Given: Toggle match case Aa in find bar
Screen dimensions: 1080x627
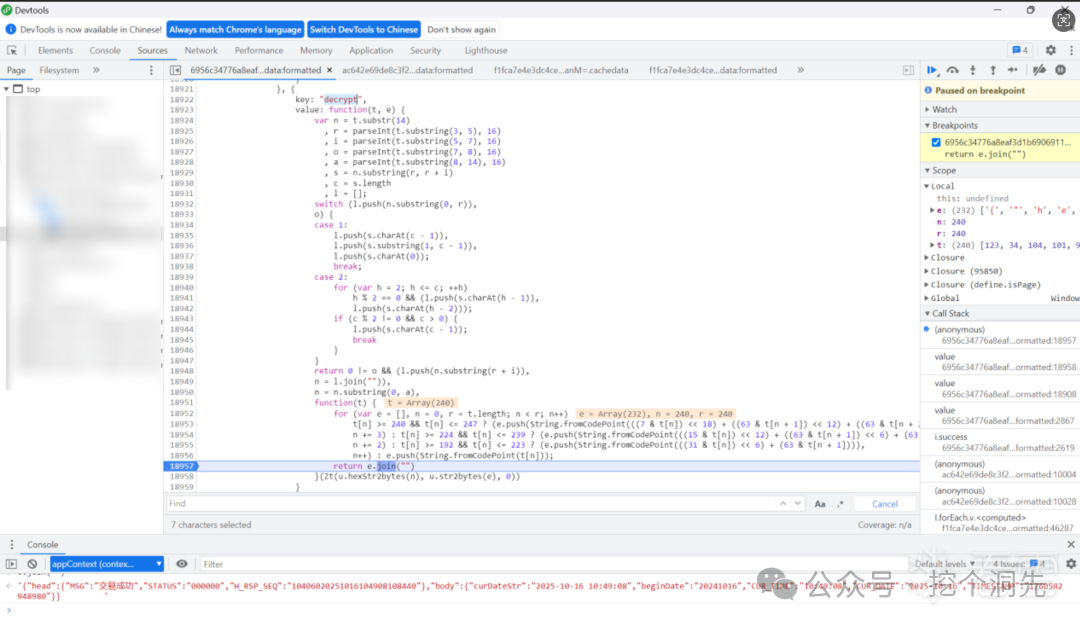Looking at the screenshot, I should (820, 504).
